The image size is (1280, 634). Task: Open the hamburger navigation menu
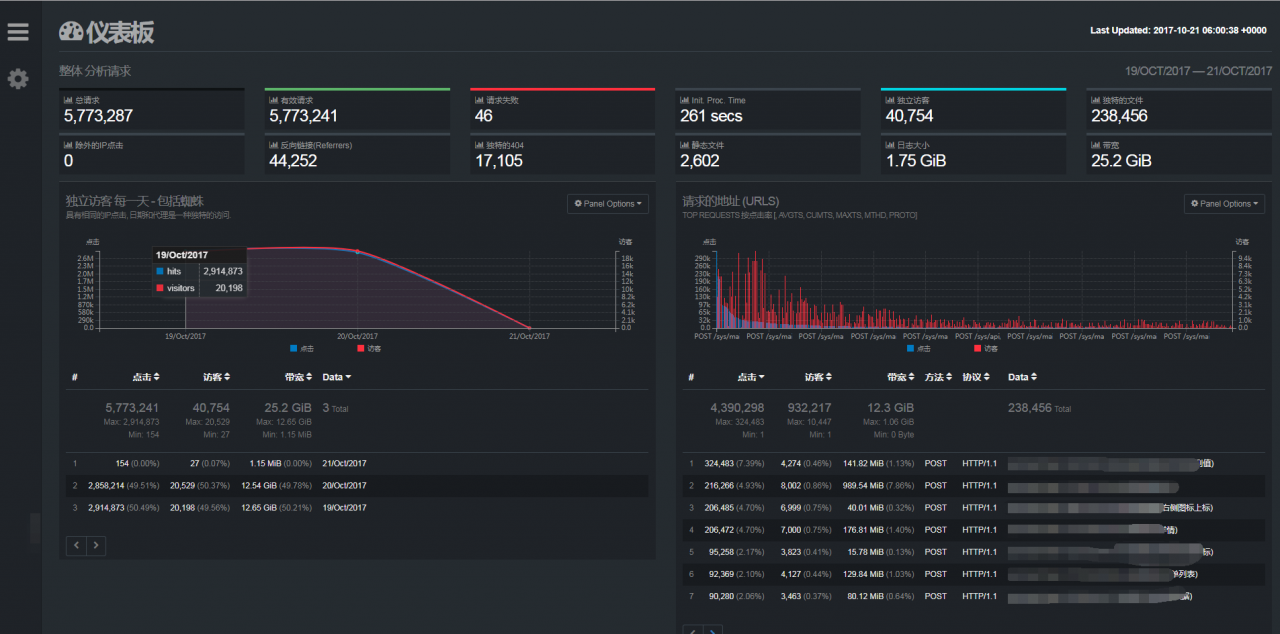[x=18, y=32]
